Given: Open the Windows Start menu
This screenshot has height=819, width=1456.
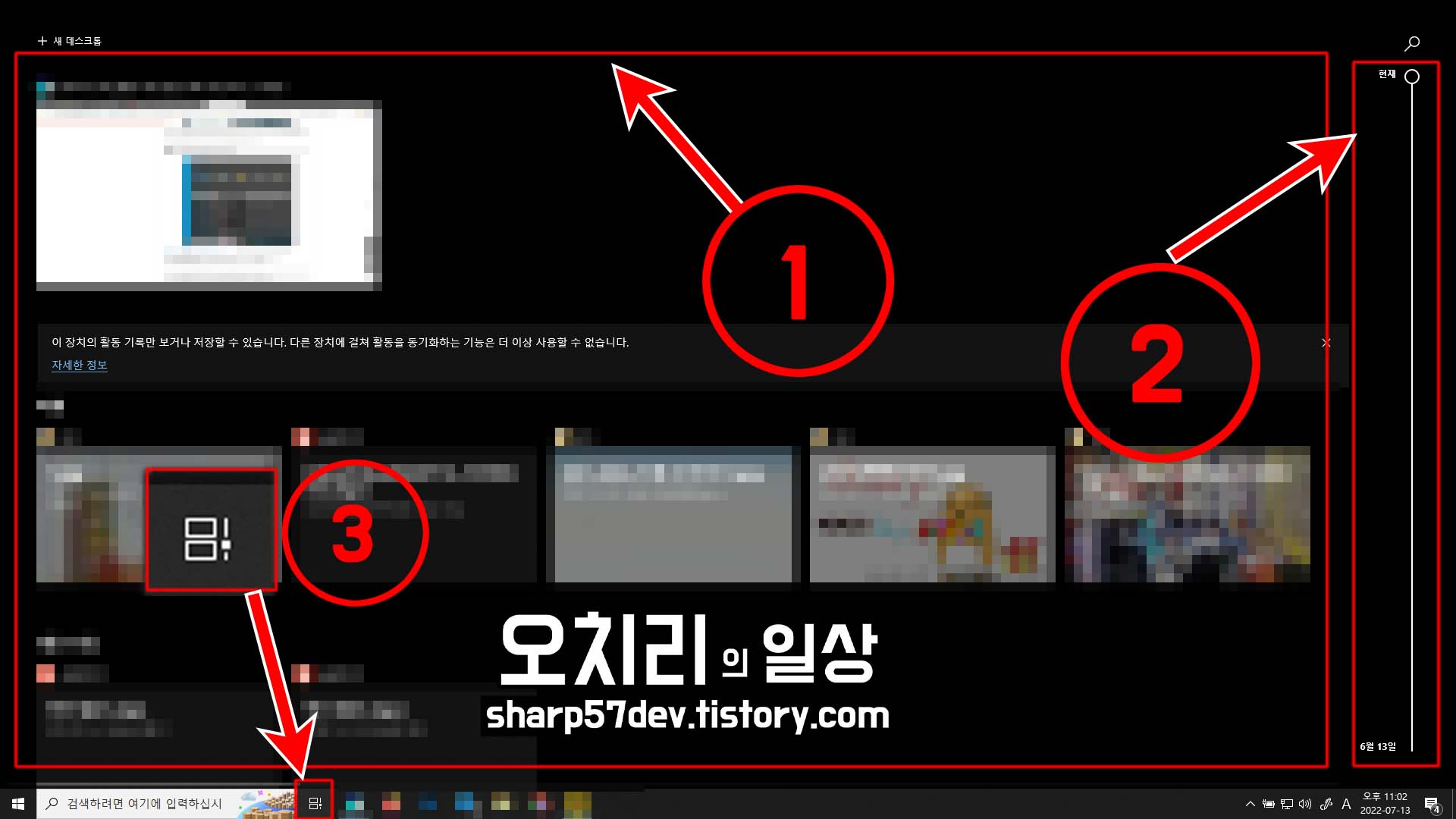Looking at the screenshot, I should (18, 803).
